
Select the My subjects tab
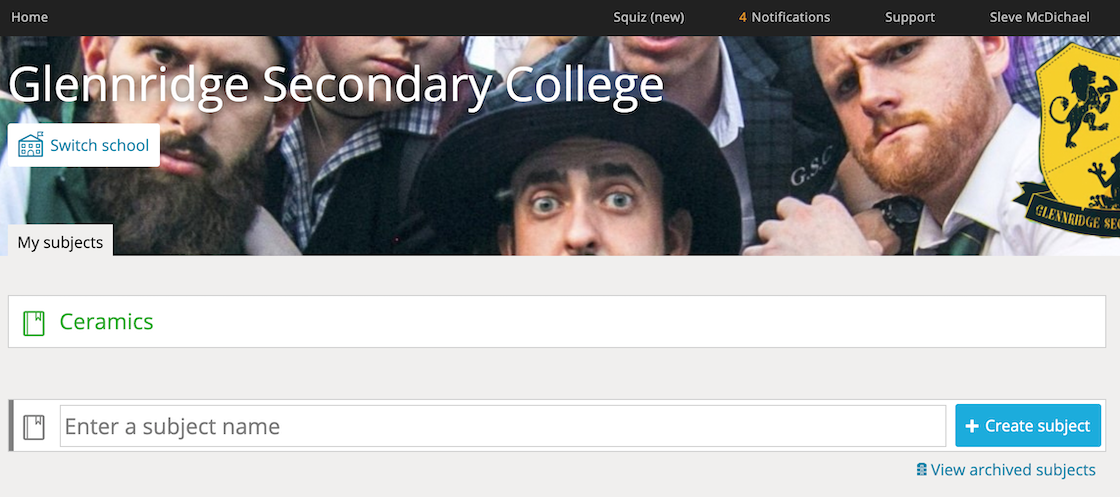coord(60,242)
